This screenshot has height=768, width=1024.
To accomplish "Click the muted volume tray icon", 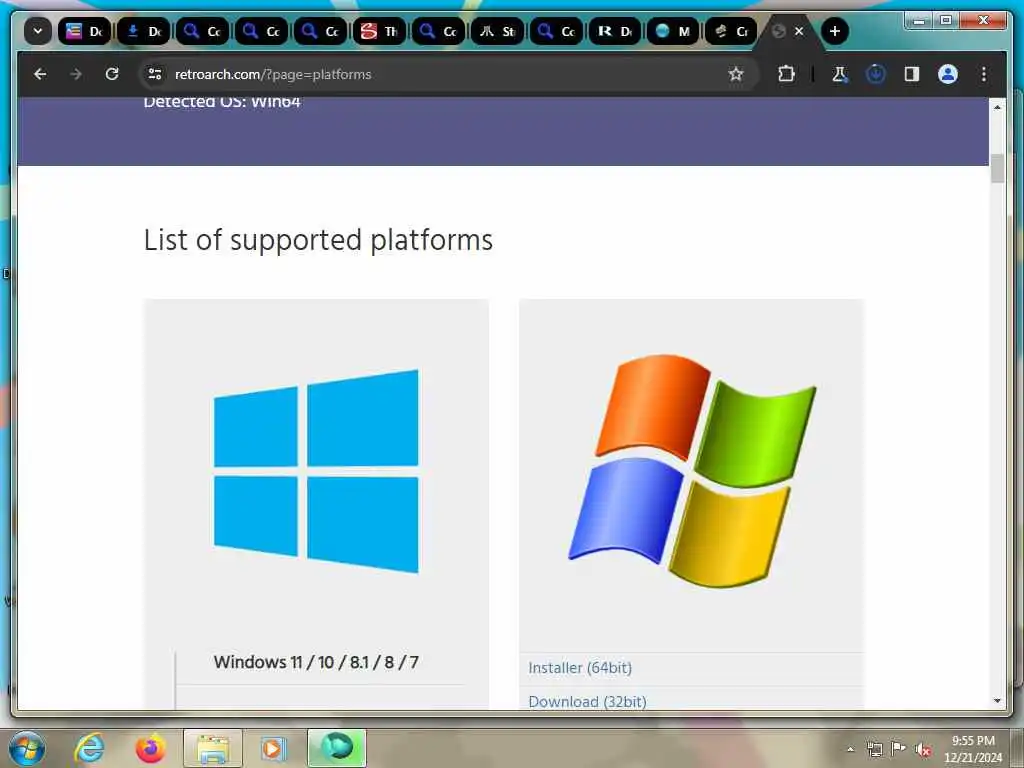I will click(923, 749).
